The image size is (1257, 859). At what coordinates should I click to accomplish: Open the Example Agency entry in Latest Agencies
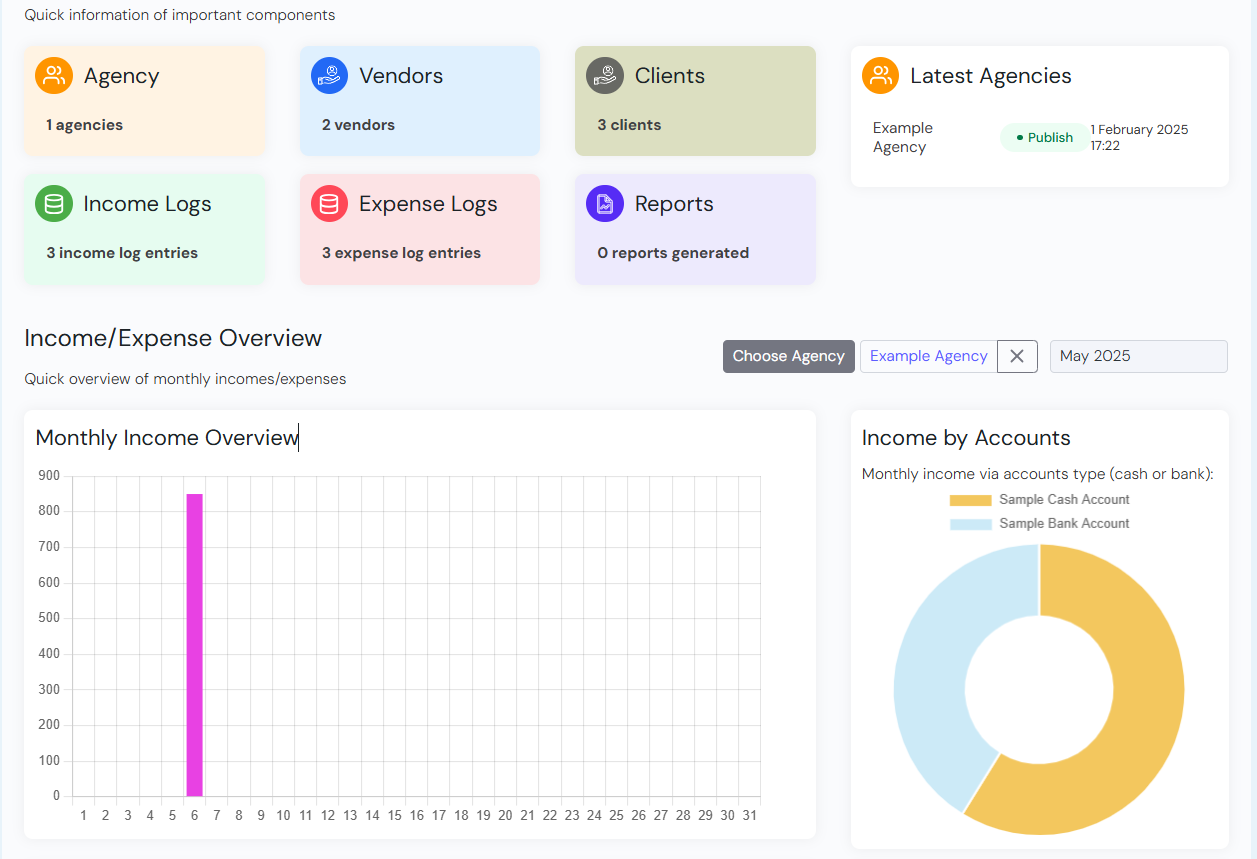point(902,138)
